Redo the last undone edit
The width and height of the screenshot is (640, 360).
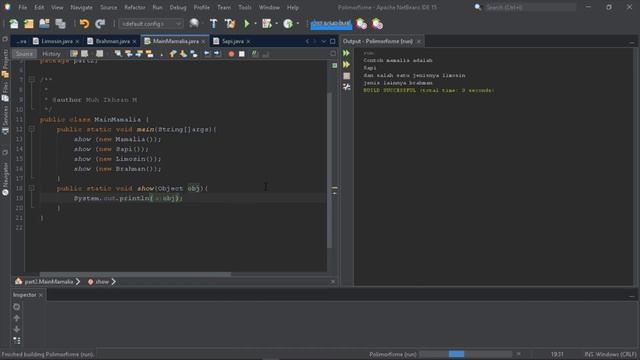click(x=100, y=24)
